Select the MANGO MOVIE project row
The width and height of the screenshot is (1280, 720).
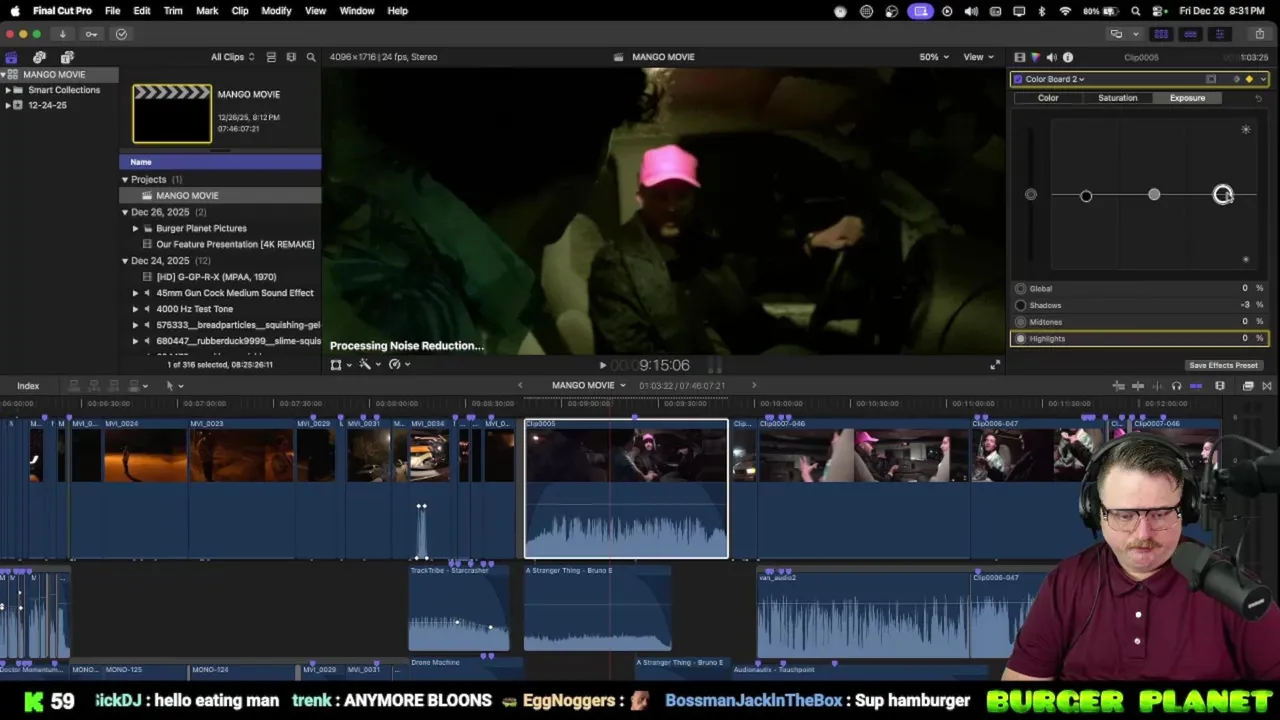point(220,196)
